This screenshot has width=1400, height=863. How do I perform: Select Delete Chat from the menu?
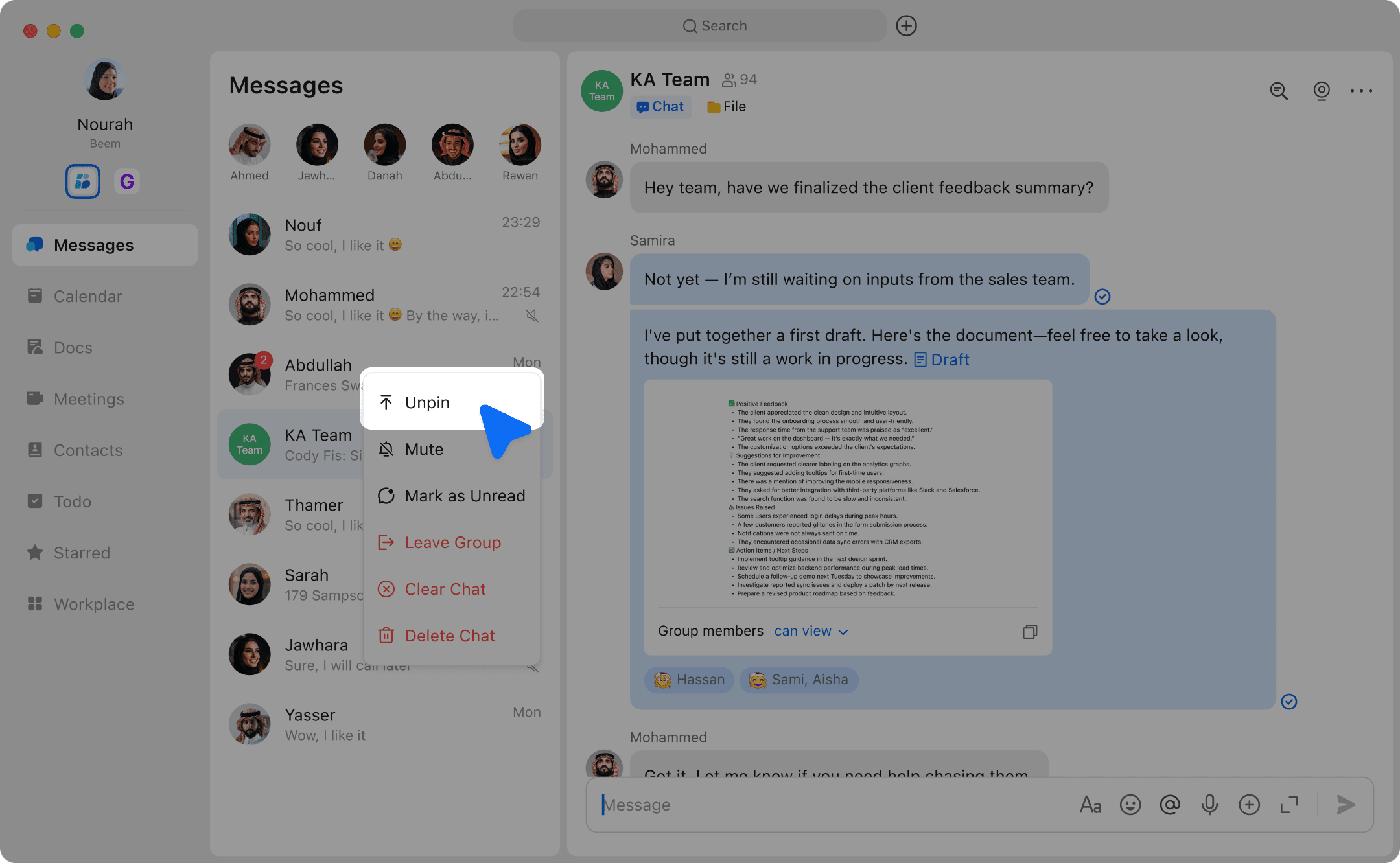(449, 636)
